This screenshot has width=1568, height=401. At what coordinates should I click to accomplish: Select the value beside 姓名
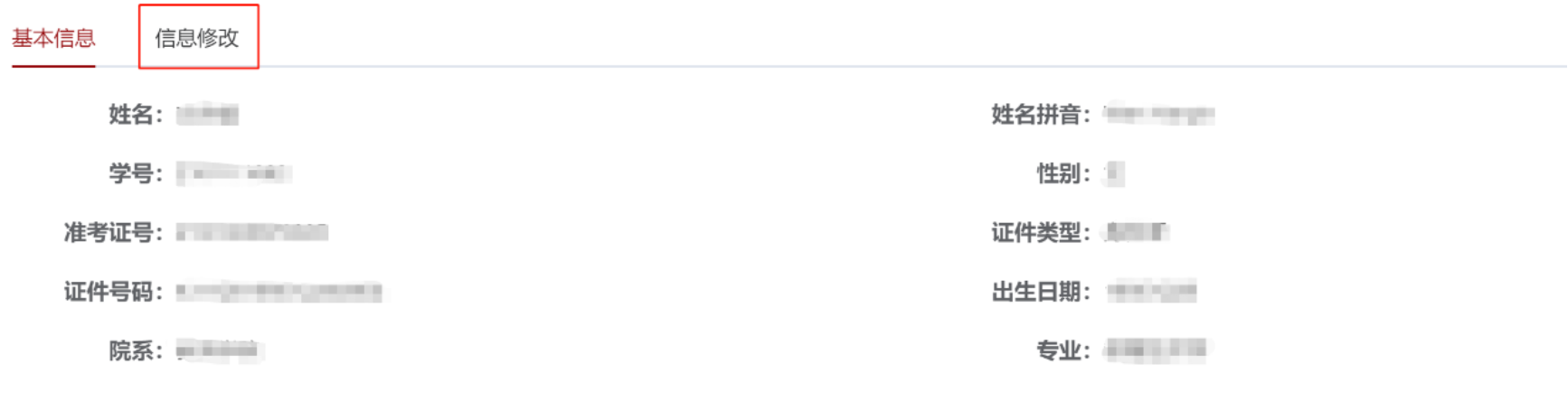[x=208, y=115]
